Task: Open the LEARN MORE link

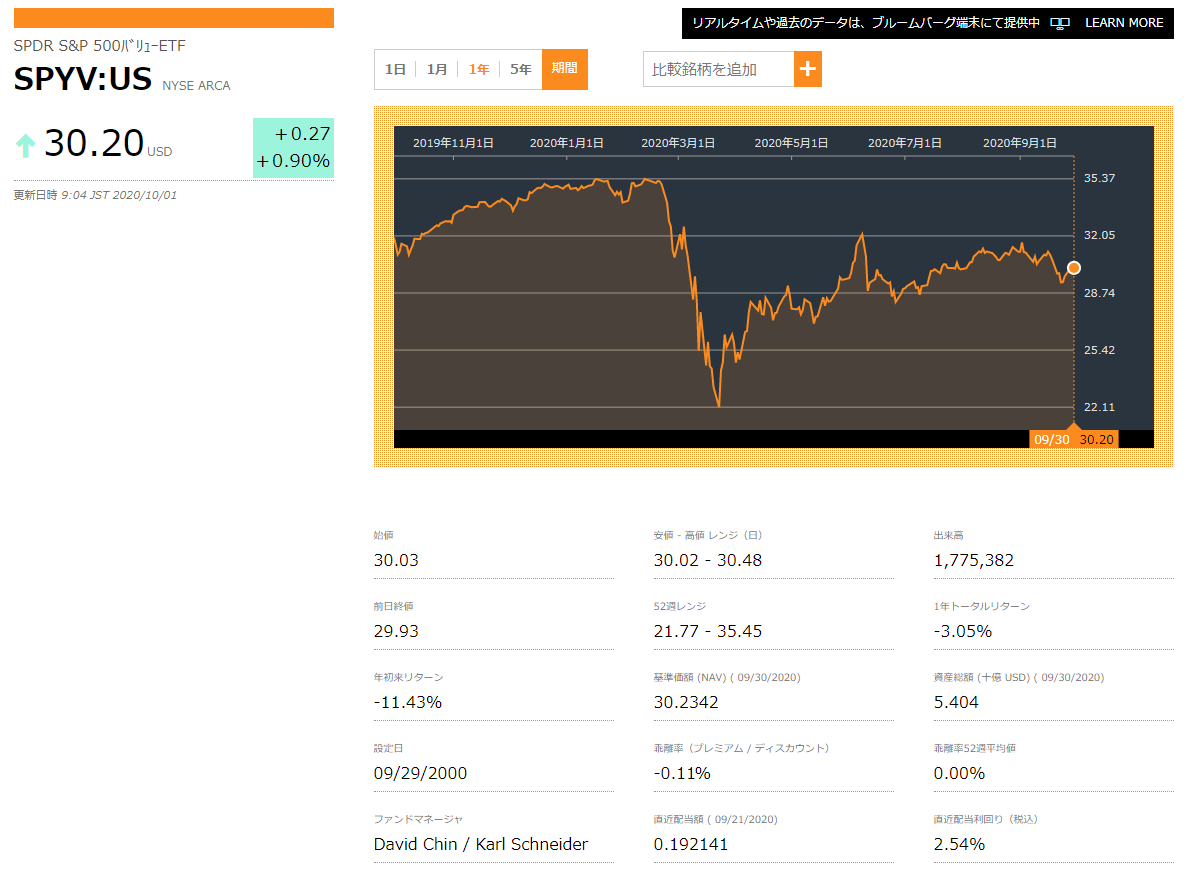Action: [1124, 23]
